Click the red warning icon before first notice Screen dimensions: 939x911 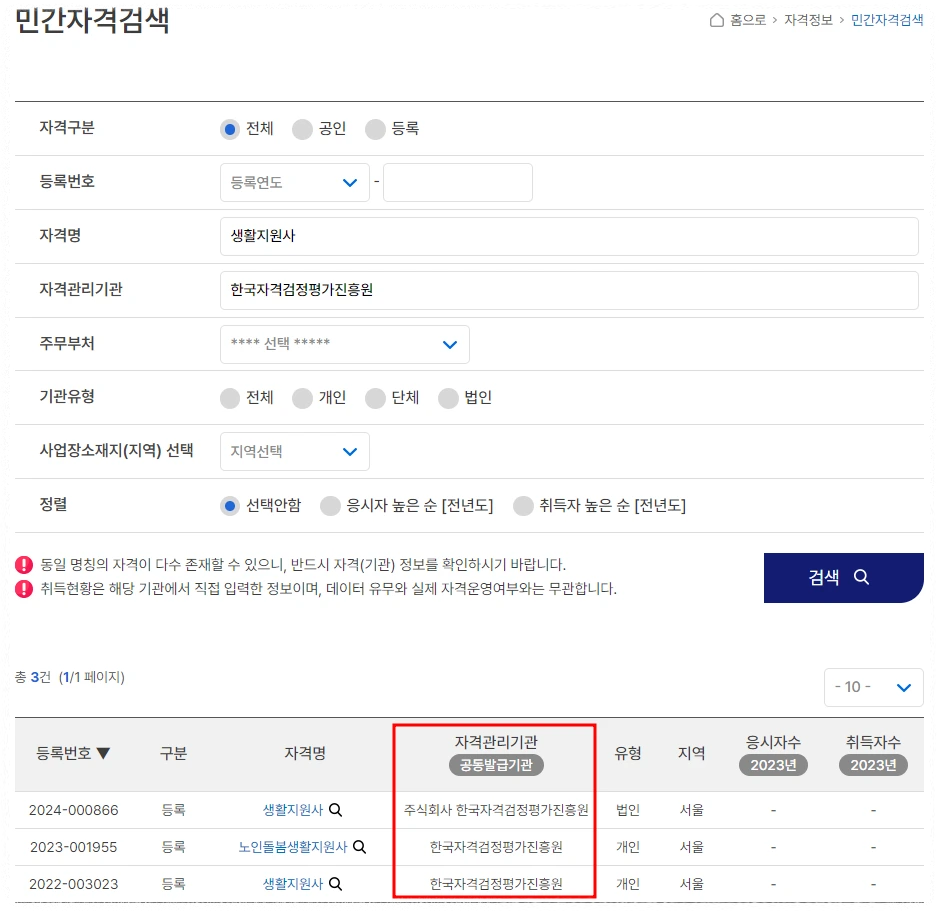click(x=23, y=563)
